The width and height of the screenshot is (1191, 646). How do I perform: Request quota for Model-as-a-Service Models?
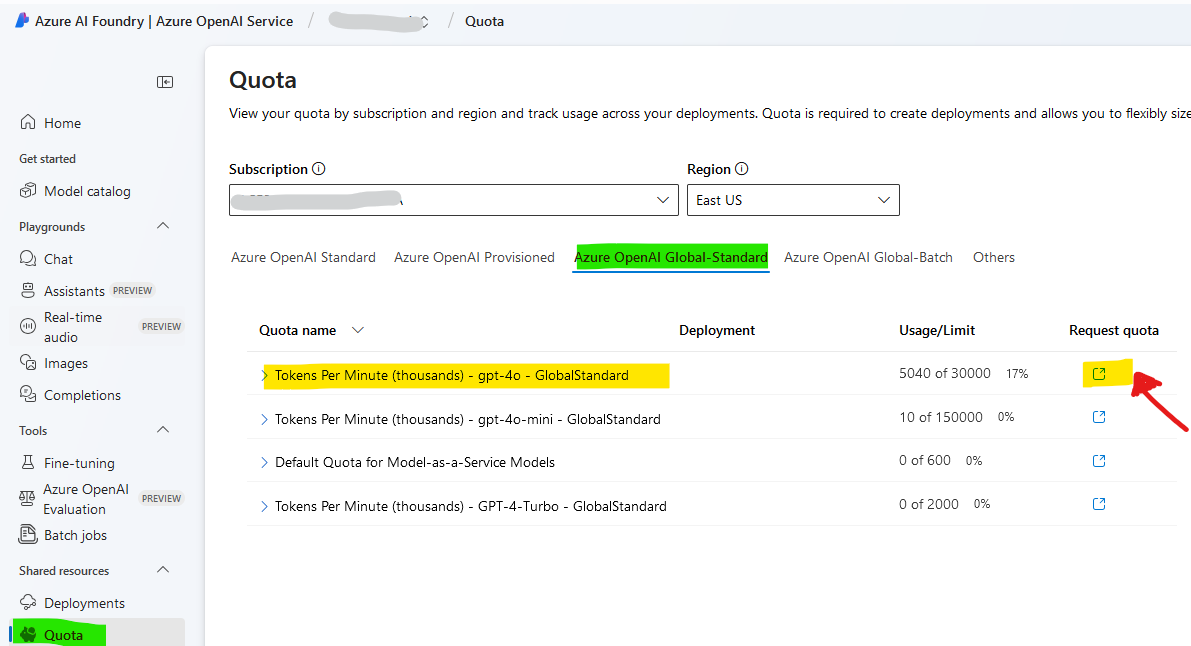pos(1098,461)
